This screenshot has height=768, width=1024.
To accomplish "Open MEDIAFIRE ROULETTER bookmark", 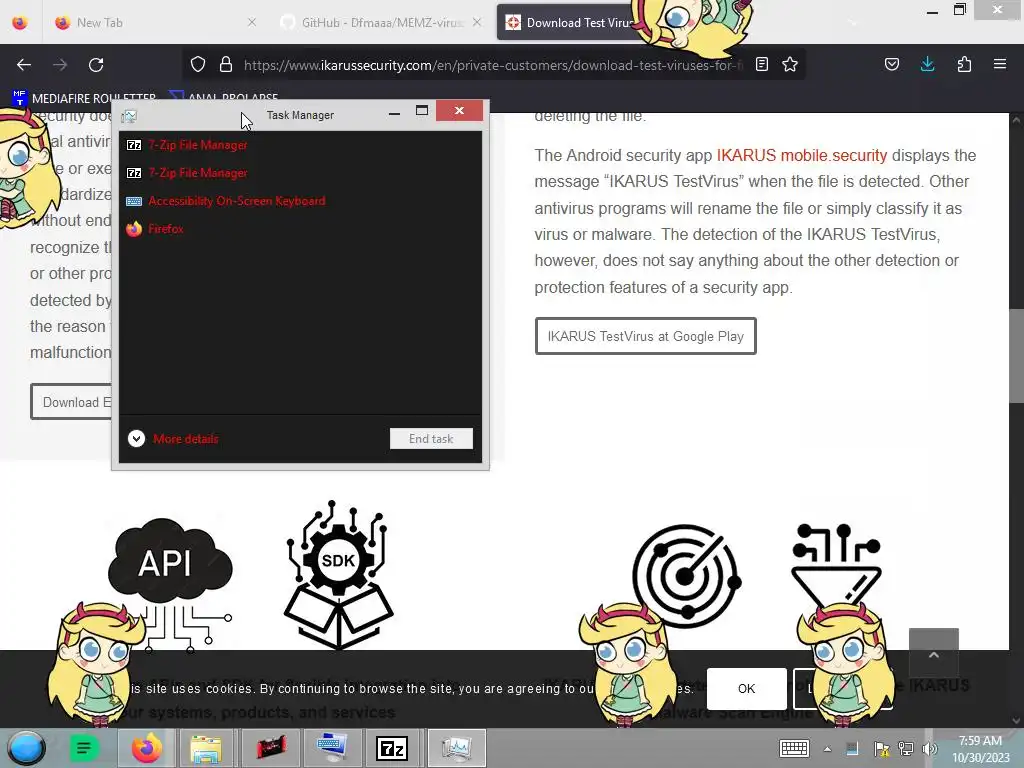I will pyautogui.click(x=84, y=98).
